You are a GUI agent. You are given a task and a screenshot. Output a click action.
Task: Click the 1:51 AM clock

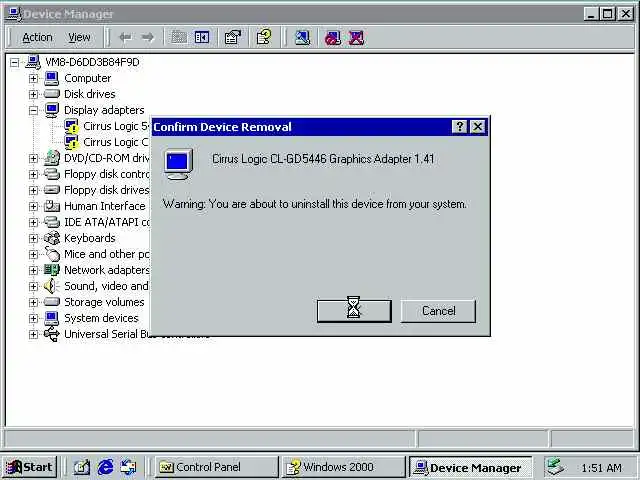click(602, 468)
